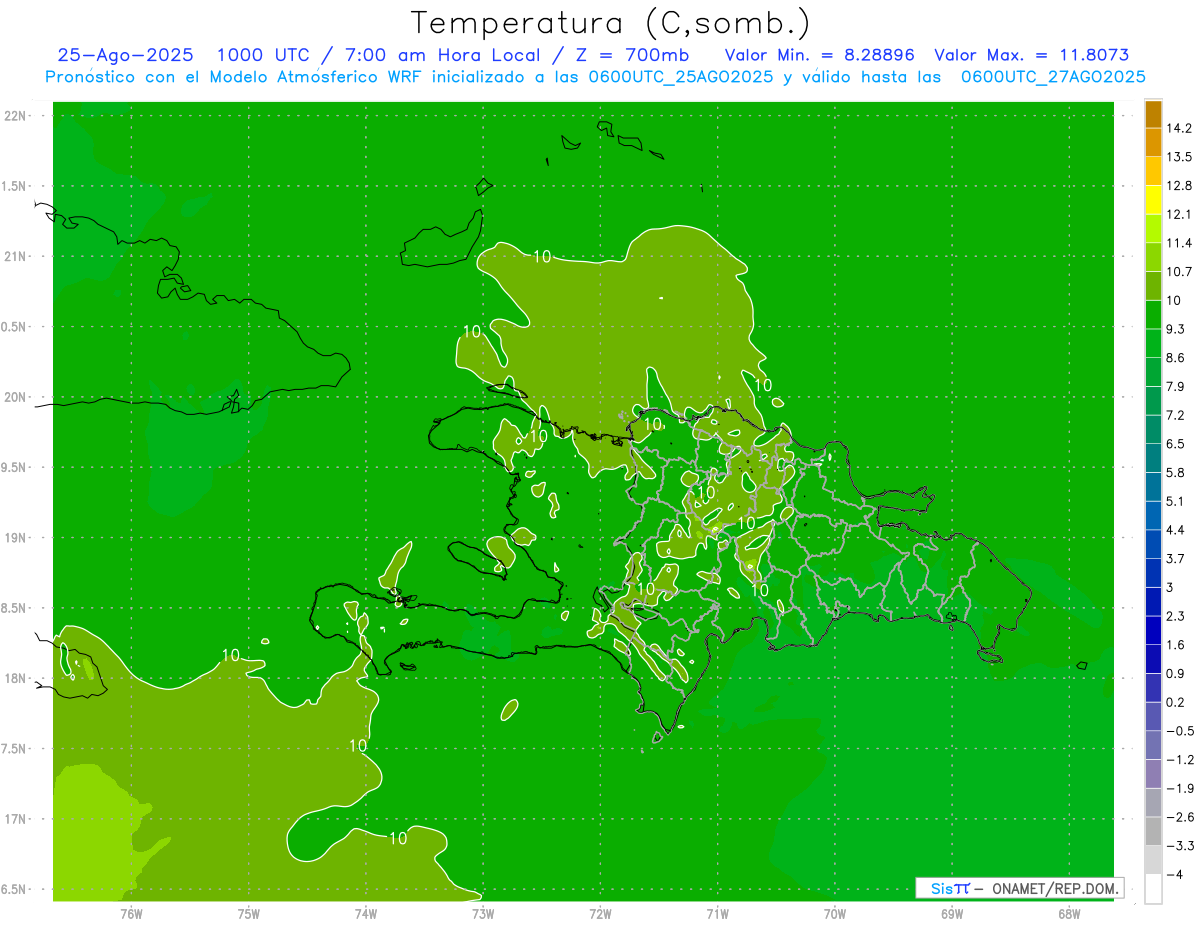Pick the orange-brown swatch above 14.2
The width and height of the screenshot is (1200, 927).
pyautogui.click(x=1153, y=115)
